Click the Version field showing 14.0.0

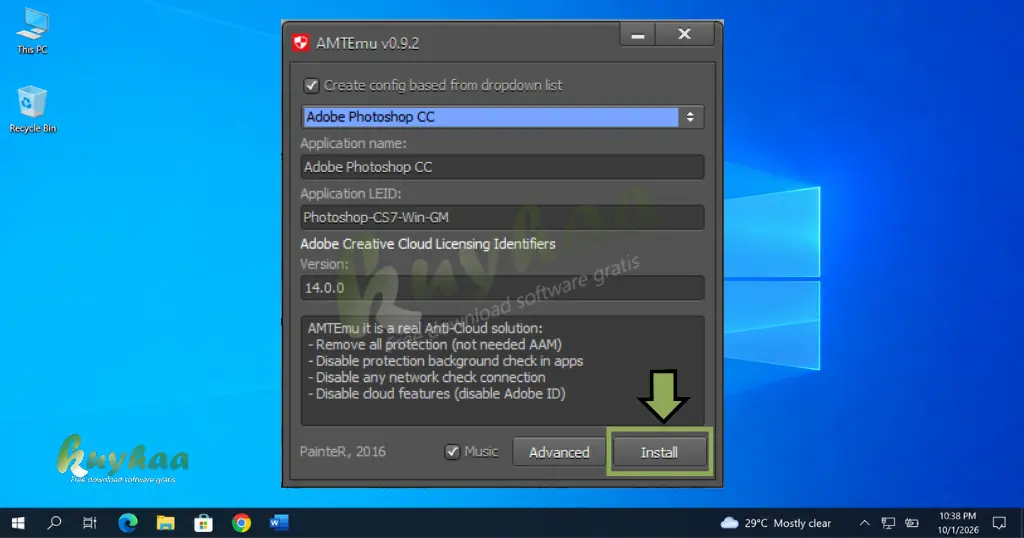(502, 288)
